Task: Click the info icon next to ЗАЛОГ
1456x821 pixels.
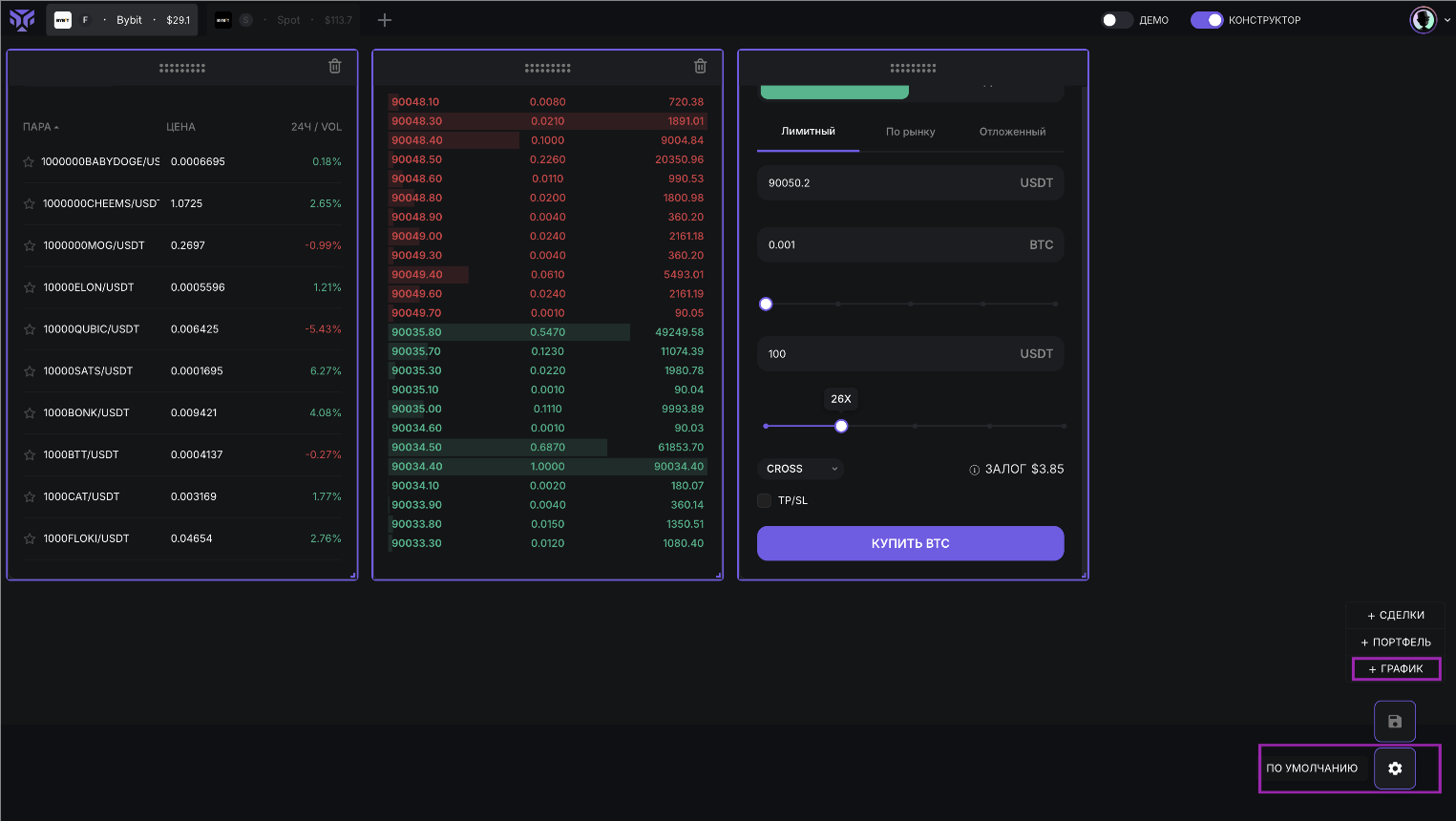Action: (974, 470)
